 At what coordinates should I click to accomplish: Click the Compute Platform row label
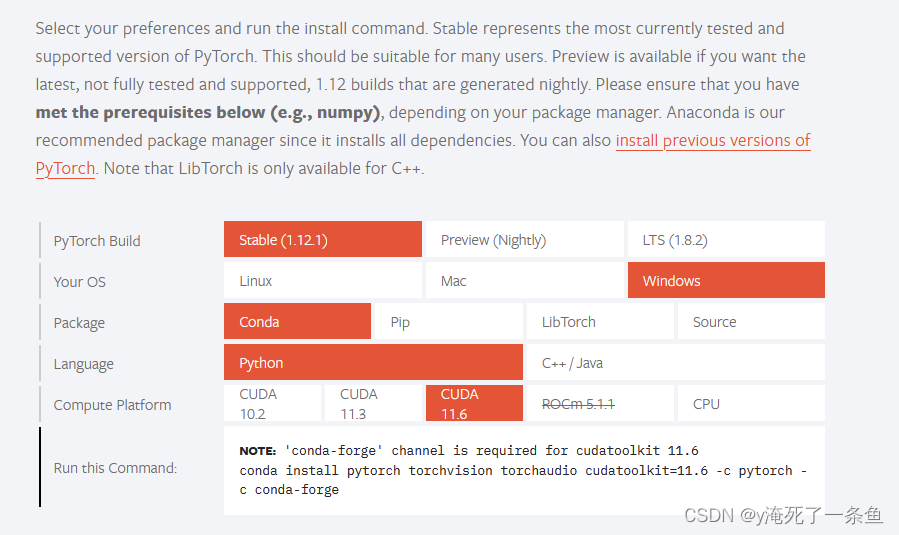tap(112, 405)
